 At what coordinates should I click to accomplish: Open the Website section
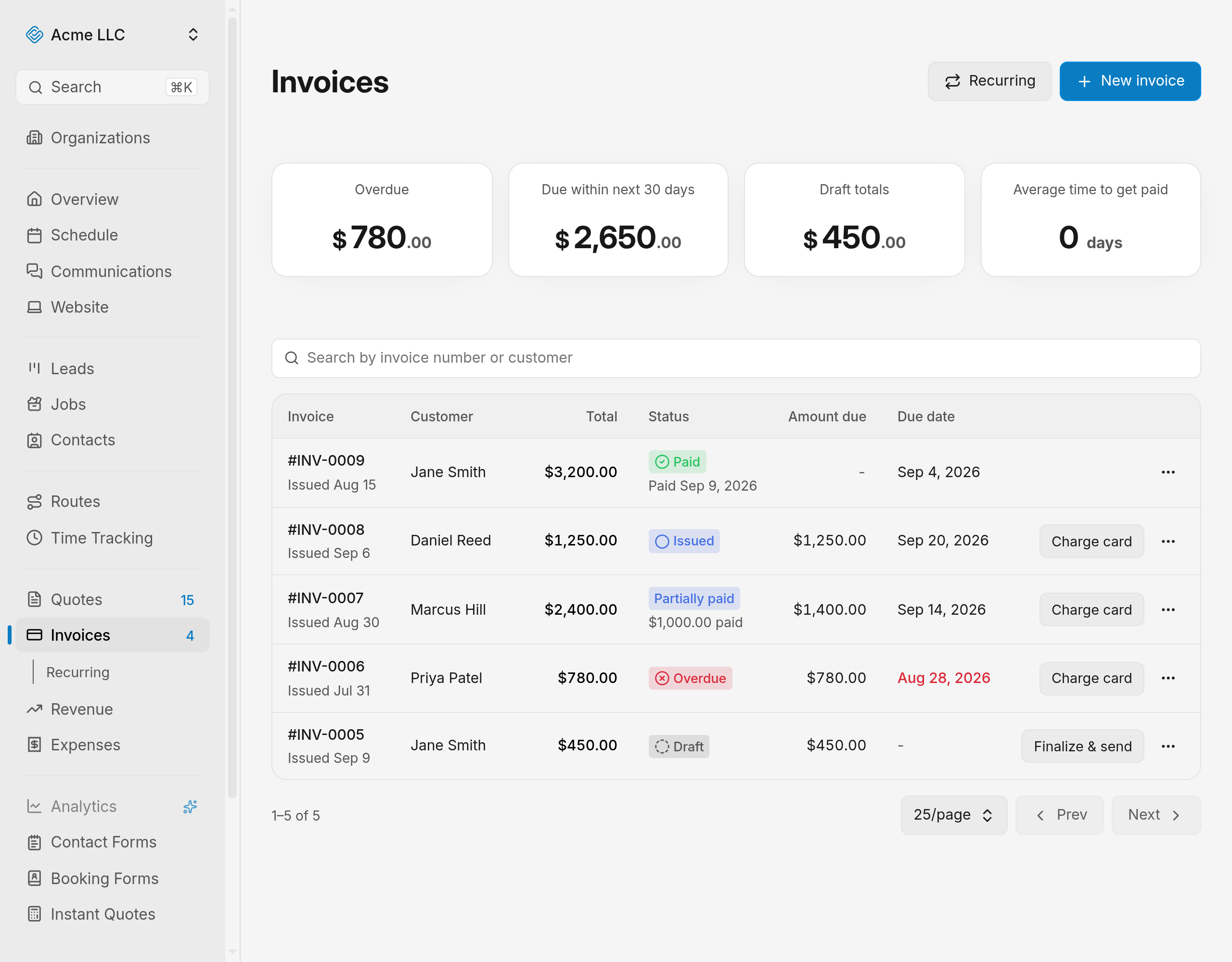[112, 307]
